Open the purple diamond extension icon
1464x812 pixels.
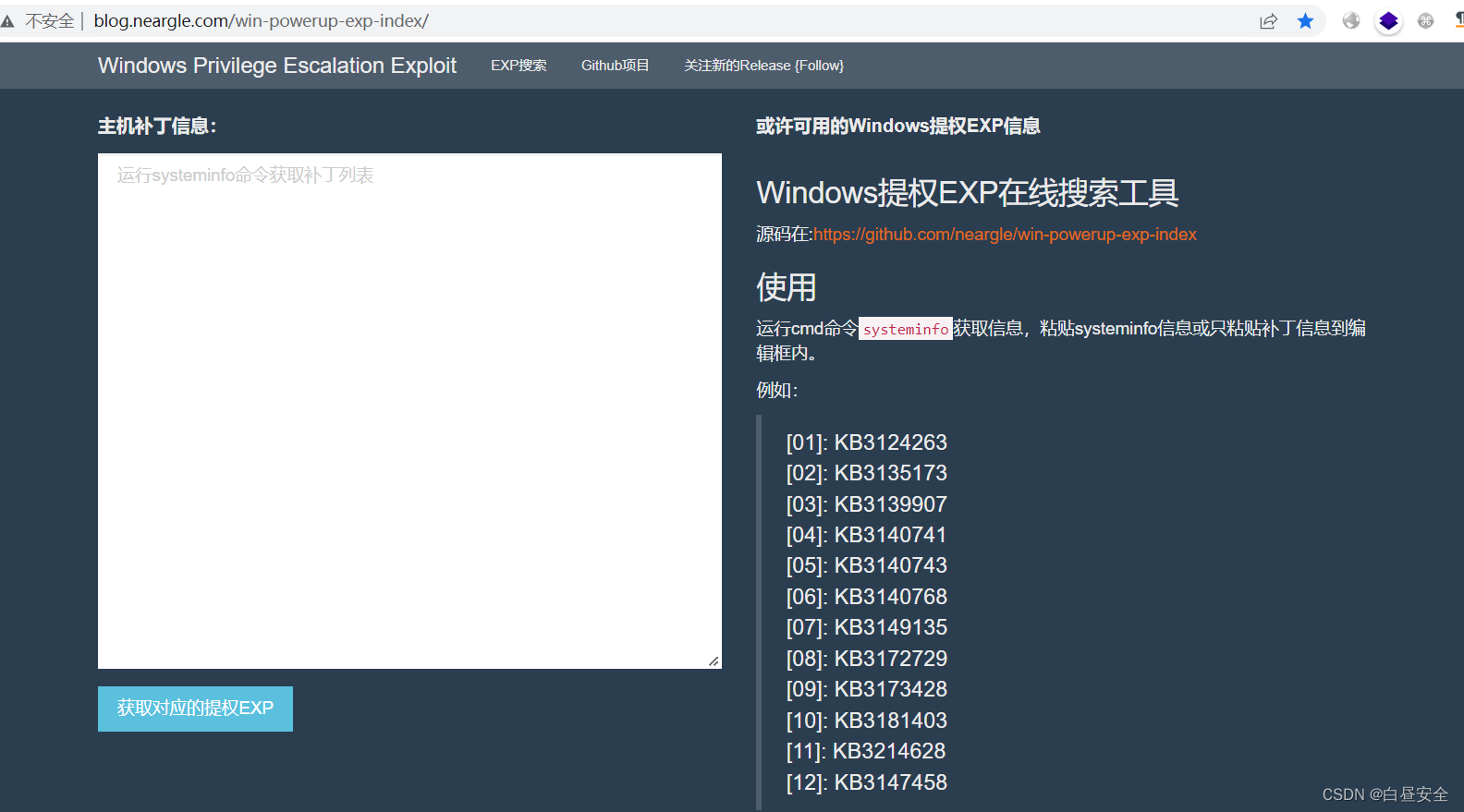pyautogui.click(x=1388, y=20)
